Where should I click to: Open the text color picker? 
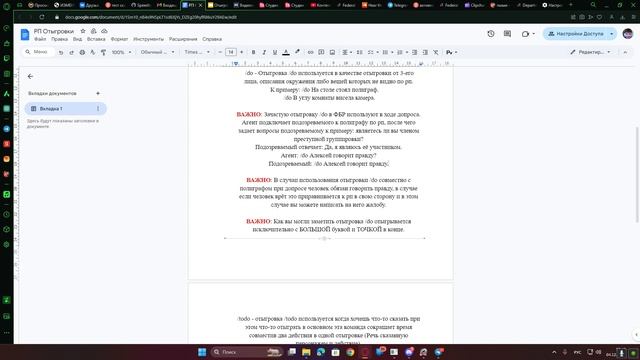286,52
